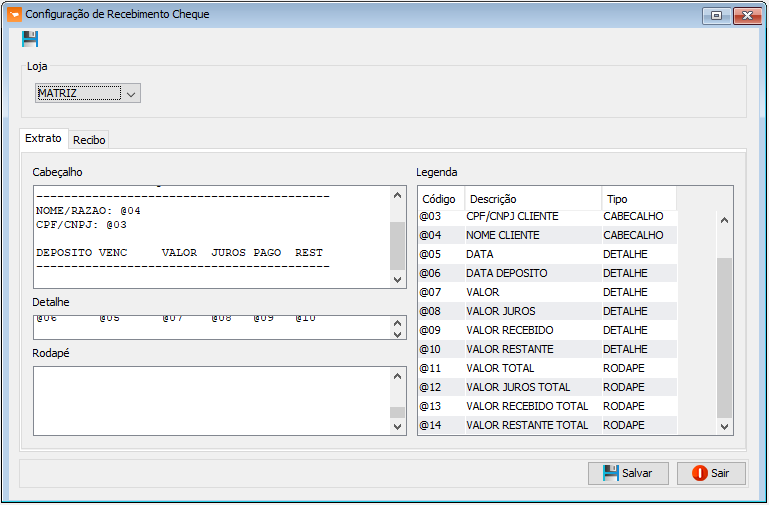This screenshot has height=505, width=769.
Task: Click Legenda list scrollbar down arrow
Action: click(x=724, y=427)
